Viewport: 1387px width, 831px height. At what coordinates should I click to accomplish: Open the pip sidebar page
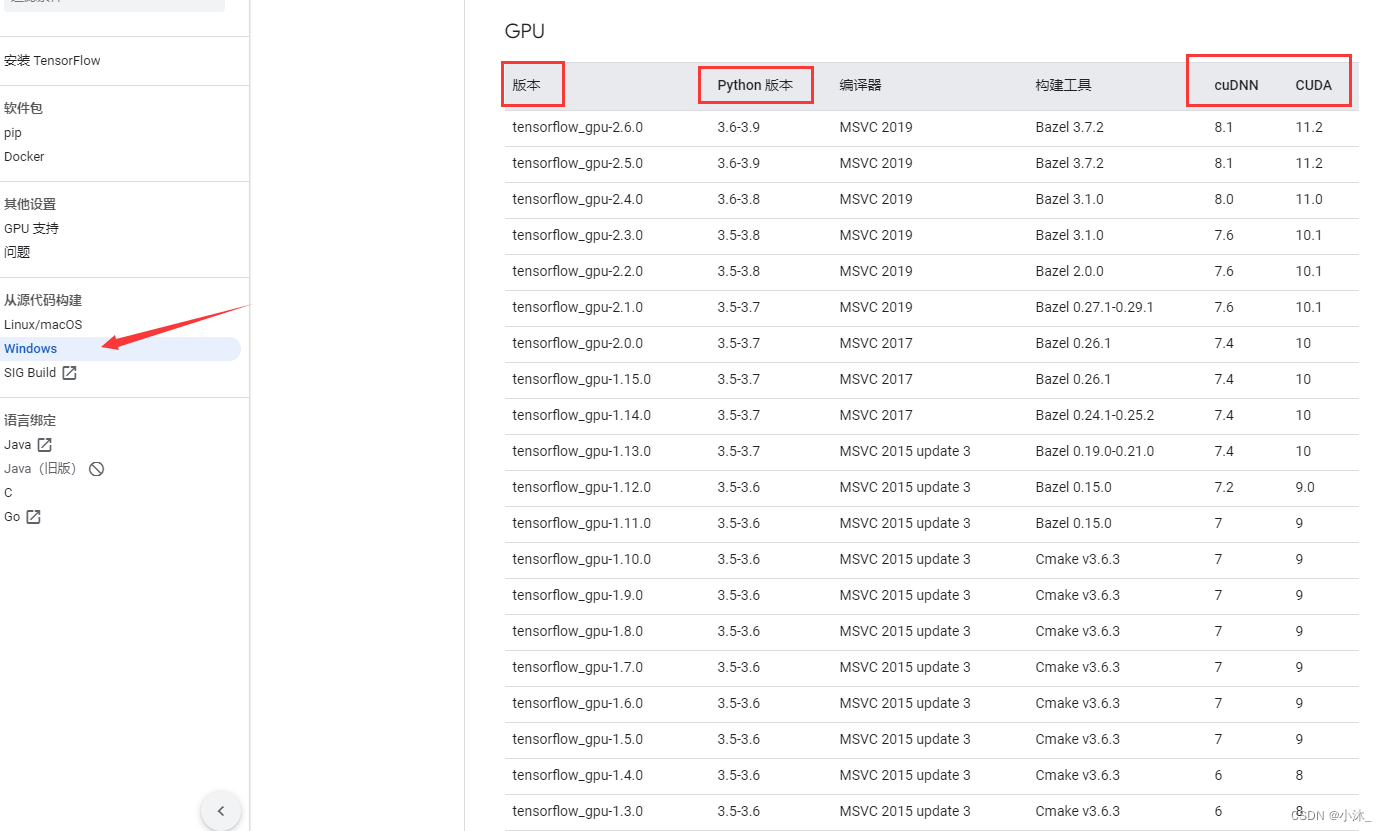pyautogui.click(x=13, y=133)
